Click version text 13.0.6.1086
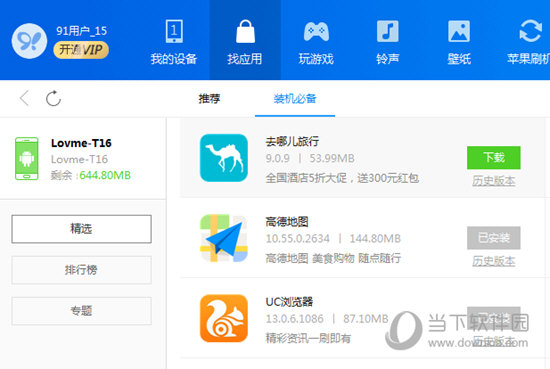Viewport: 550px width, 369px height. pyautogui.click(x=294, y=318)
